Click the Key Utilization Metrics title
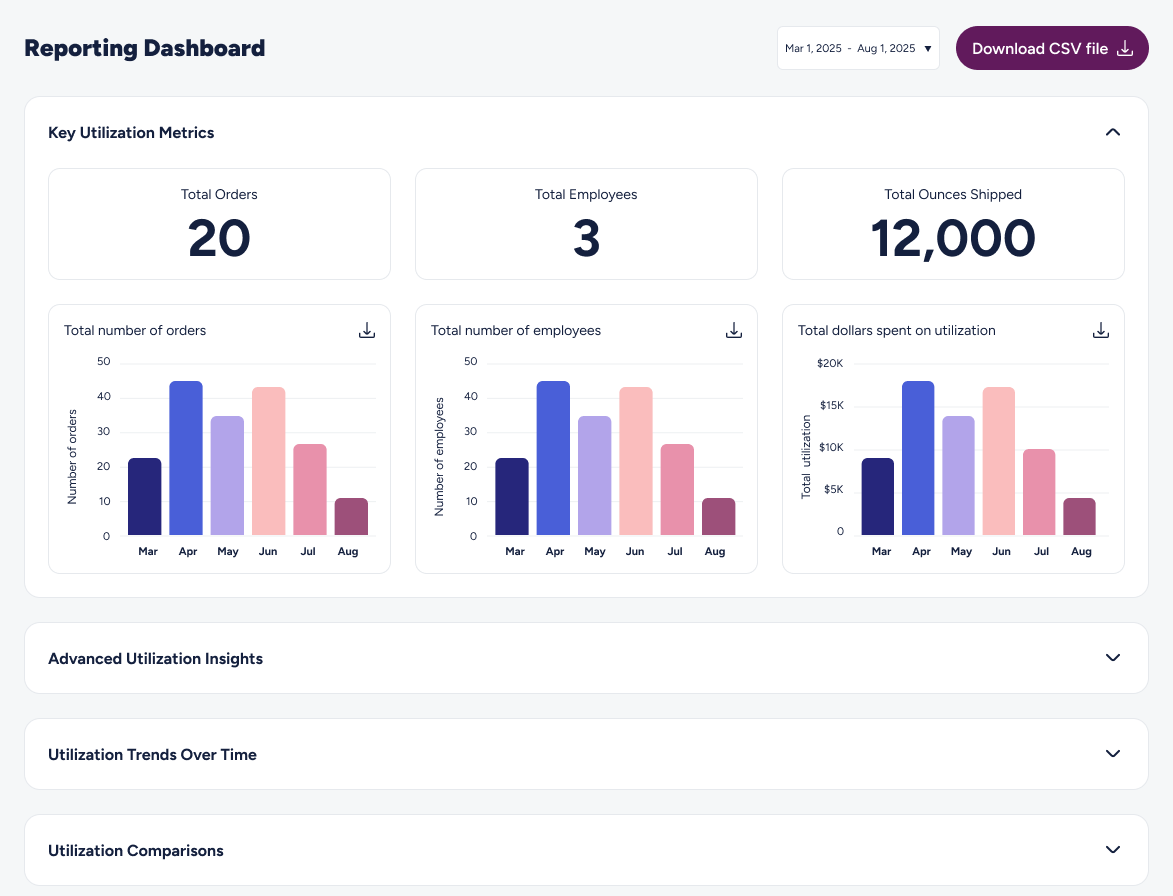Viewport: 1173px width, 896px height. pyautogui.click(x=131, y=132)
